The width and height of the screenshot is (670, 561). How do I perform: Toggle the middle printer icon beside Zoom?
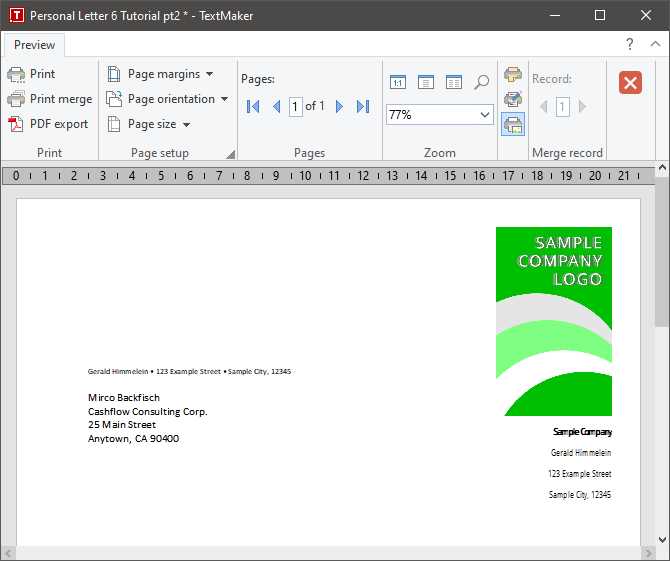pos(513,99)
